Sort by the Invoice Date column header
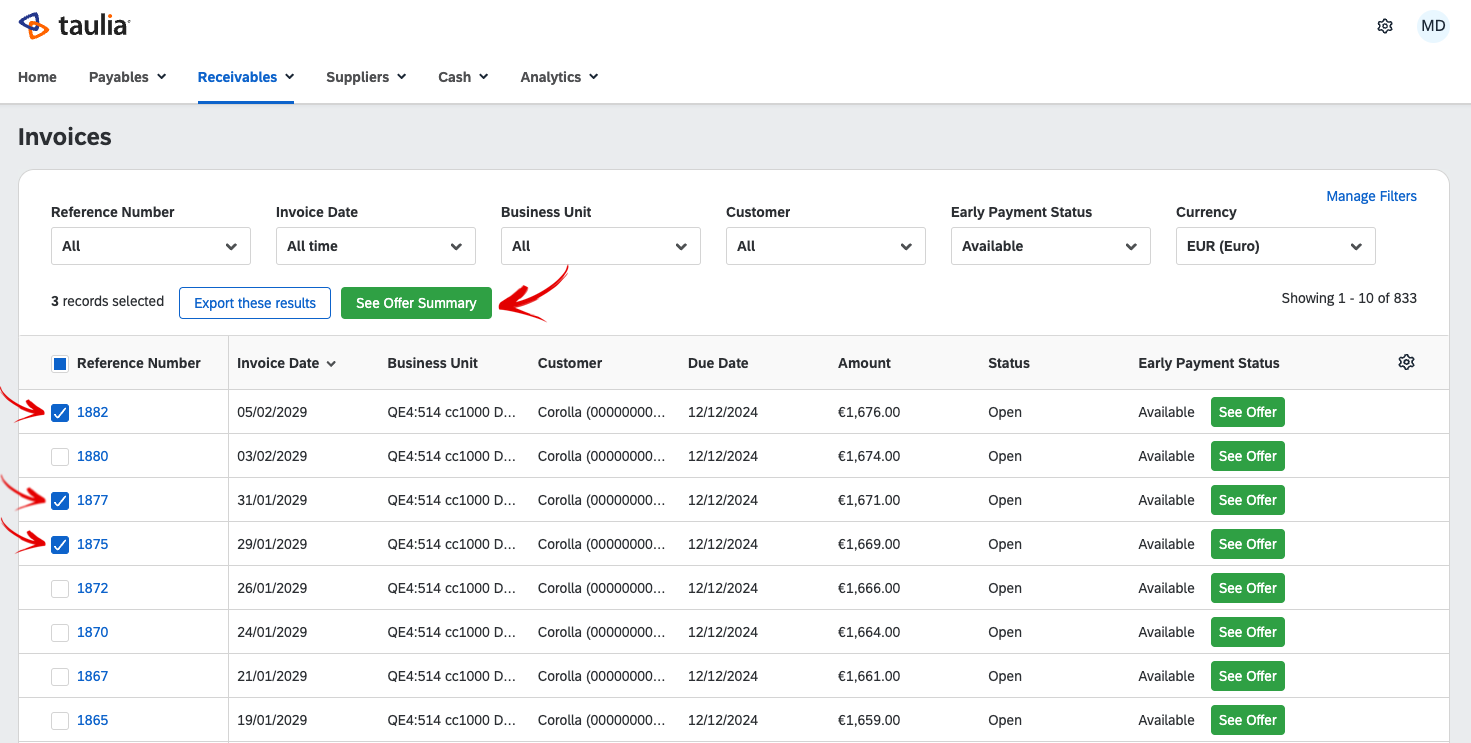The width and height of the screenshot is (1471, 743). tap(286, 363)
